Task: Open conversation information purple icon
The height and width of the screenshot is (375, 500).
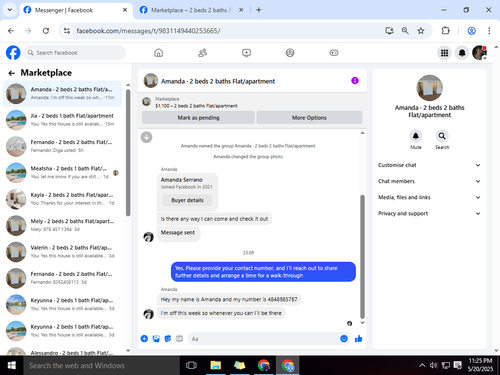Action: click(x=355, y=81)
